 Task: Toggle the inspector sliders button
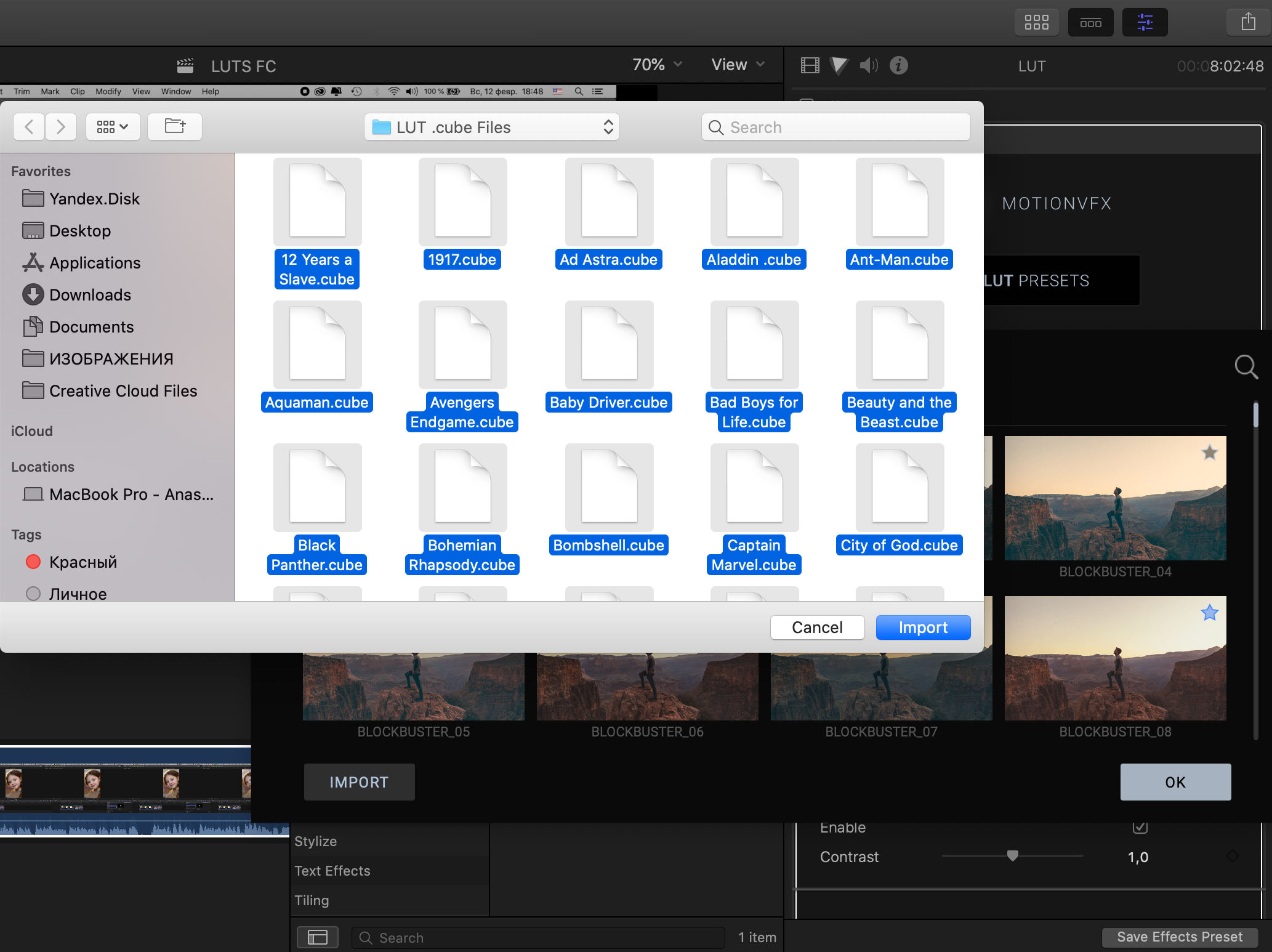click(1145, 22)
